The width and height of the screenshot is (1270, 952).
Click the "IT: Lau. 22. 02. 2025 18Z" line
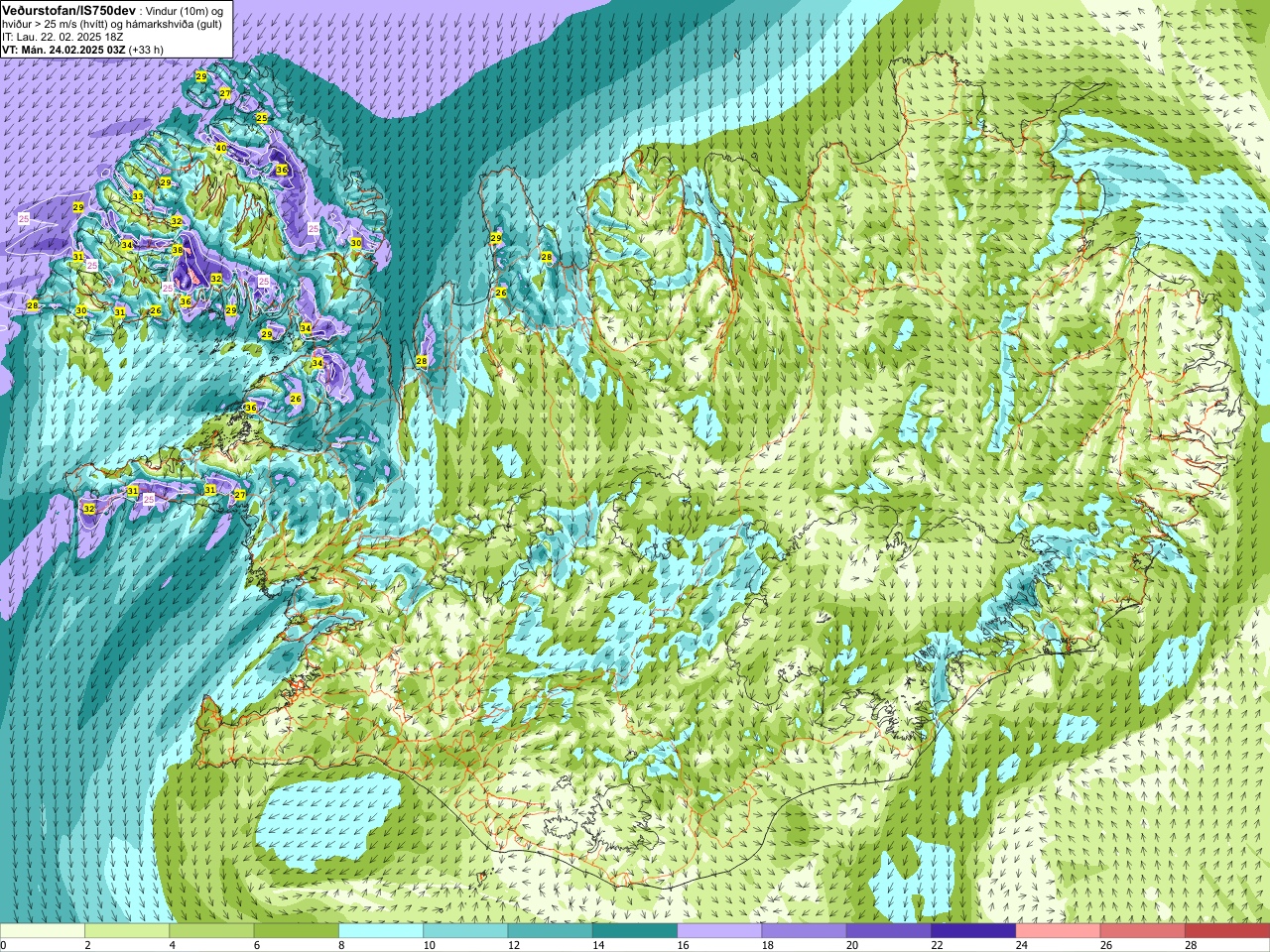point(63,36)
